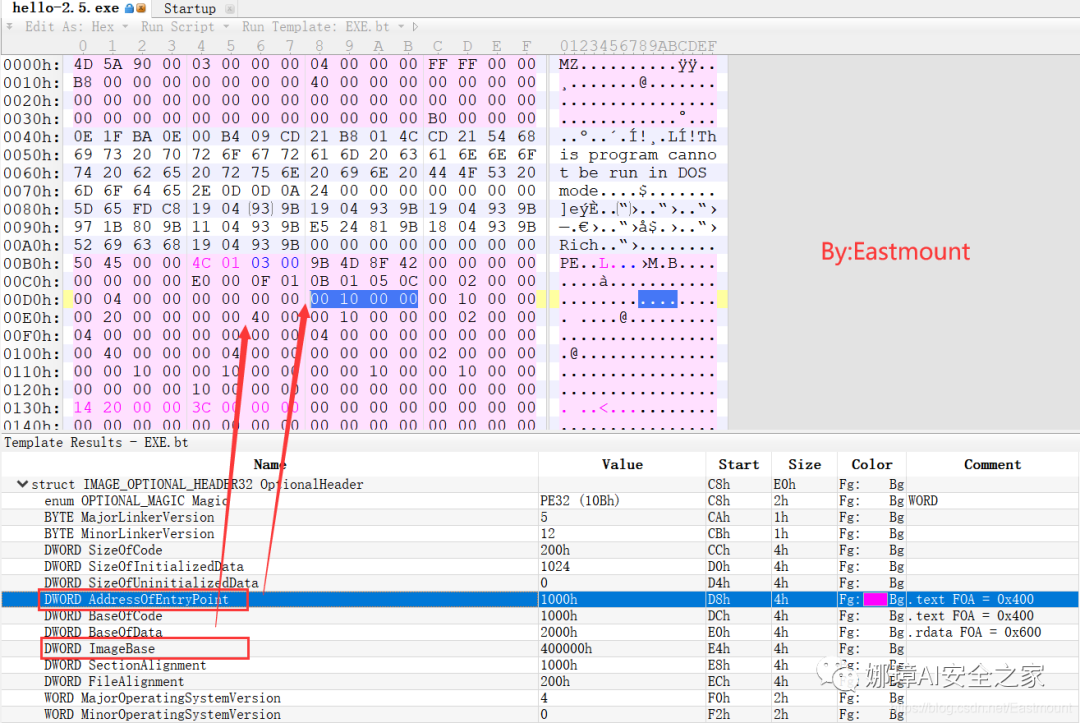Select the DWORD AddressOfEntryPoint row
Viewport: 1080px width, 723px height.
point(540,599)
